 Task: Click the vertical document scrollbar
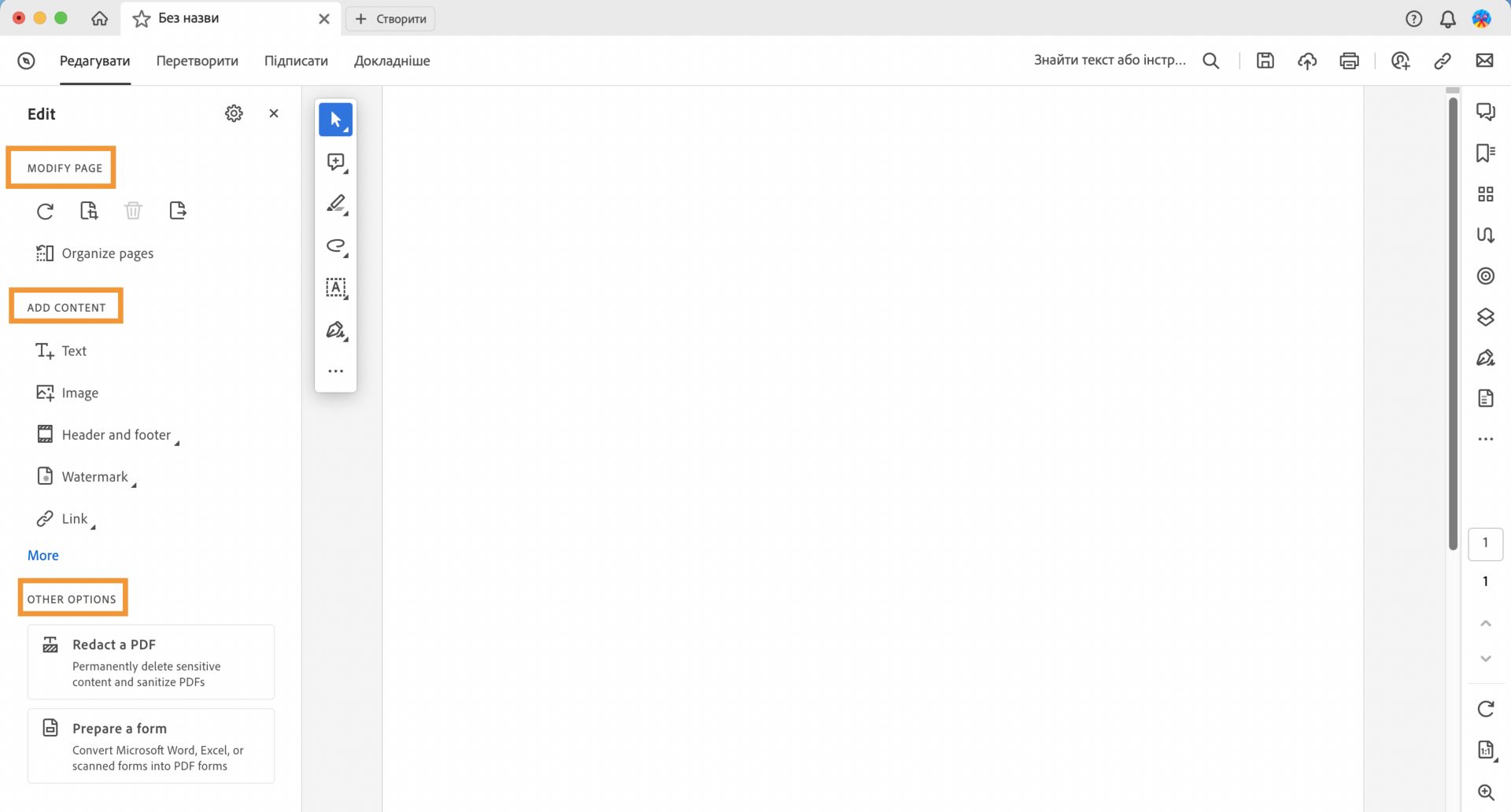click(x=1453, y=323)
